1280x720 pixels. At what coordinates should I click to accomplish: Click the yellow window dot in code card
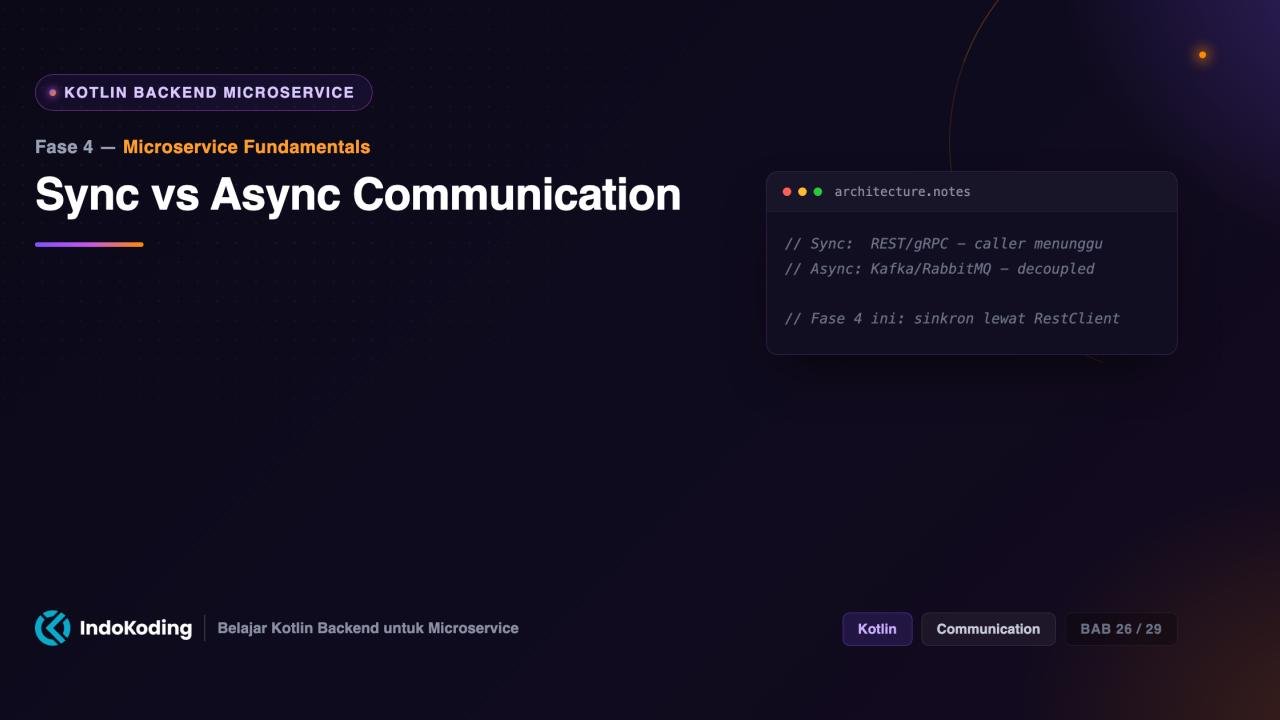coord(802,192)
